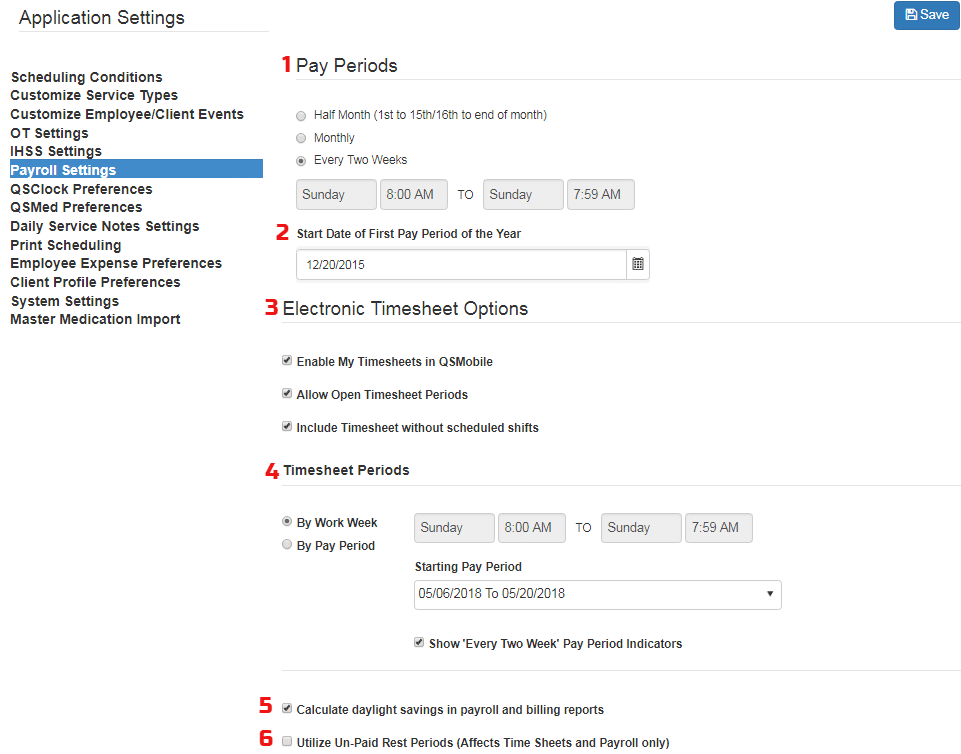Toggle Show Every Two Week Pay Period Indicators

click(419, 642)
